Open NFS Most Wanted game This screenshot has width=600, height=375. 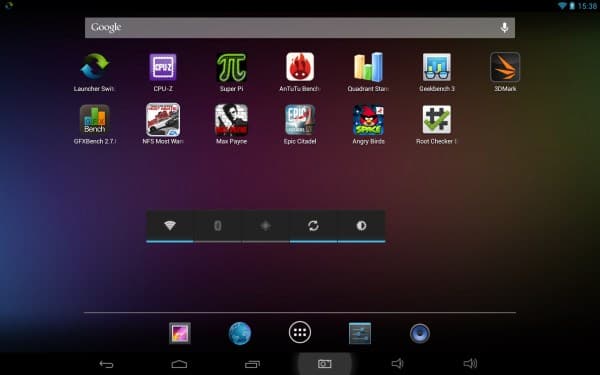point(163,119)
